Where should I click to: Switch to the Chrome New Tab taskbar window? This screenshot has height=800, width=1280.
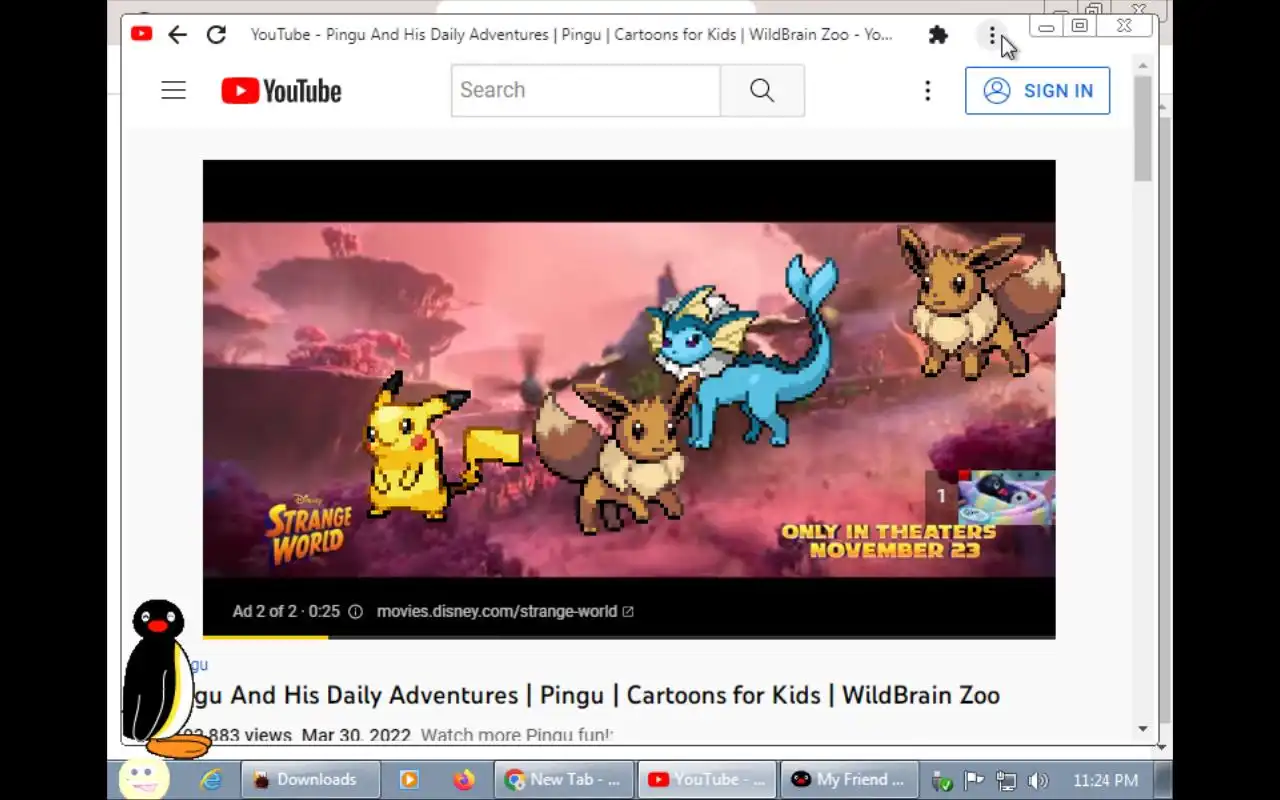tap(565, 780)
